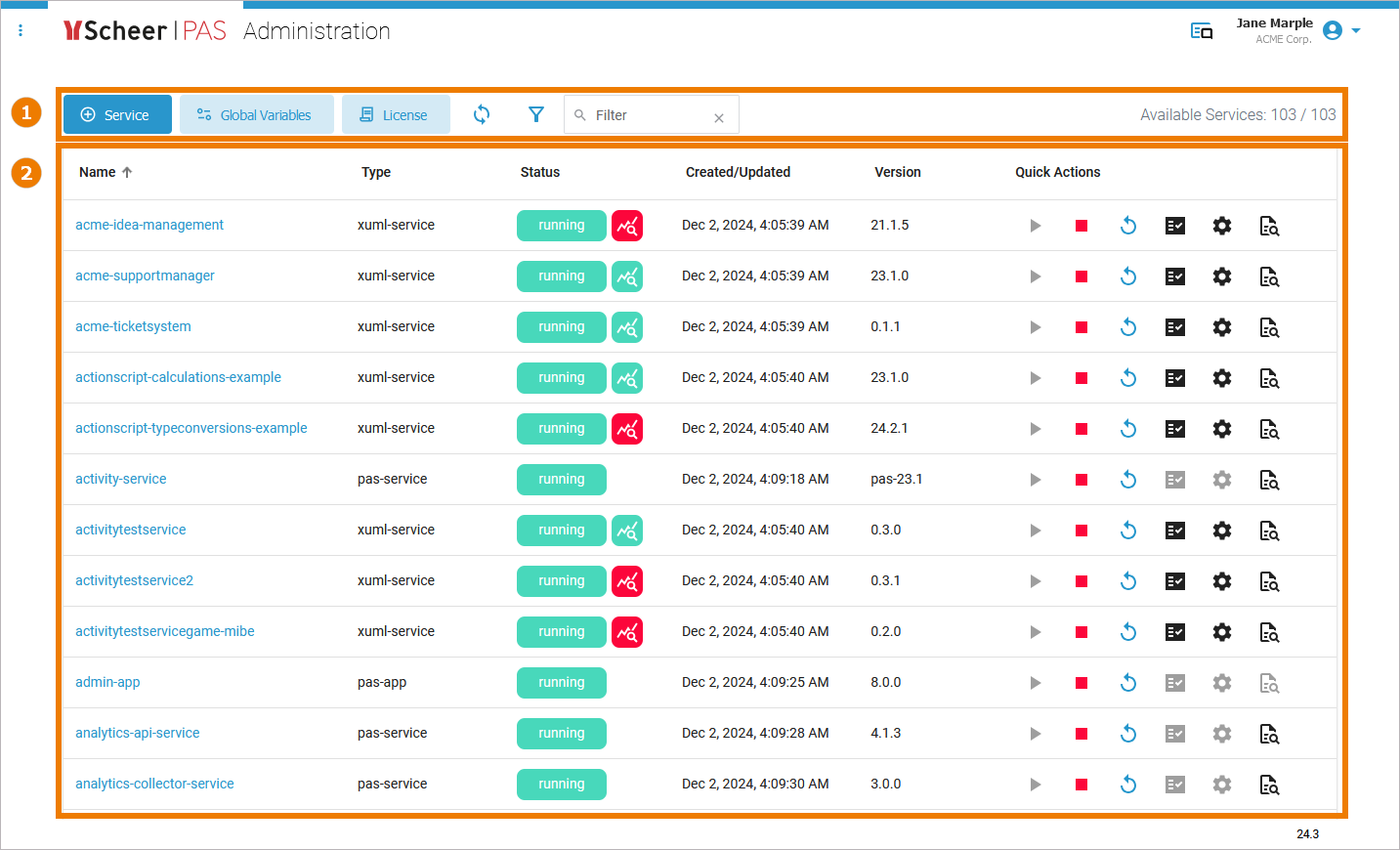Viewport: 1400px width, 850px height.
Task: Sort table by Name column header
Action: click(x=98, y=172)
